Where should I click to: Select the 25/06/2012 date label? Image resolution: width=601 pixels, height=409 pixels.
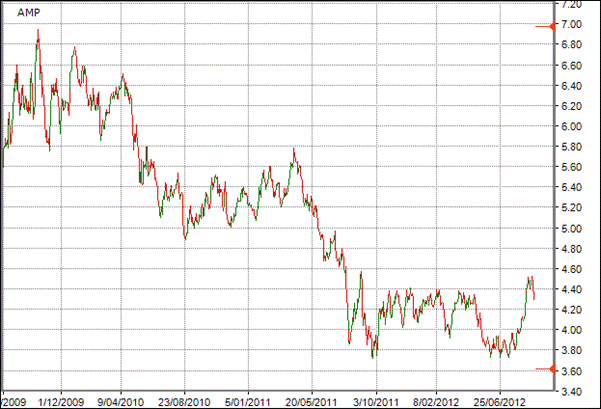coord(502,399)
